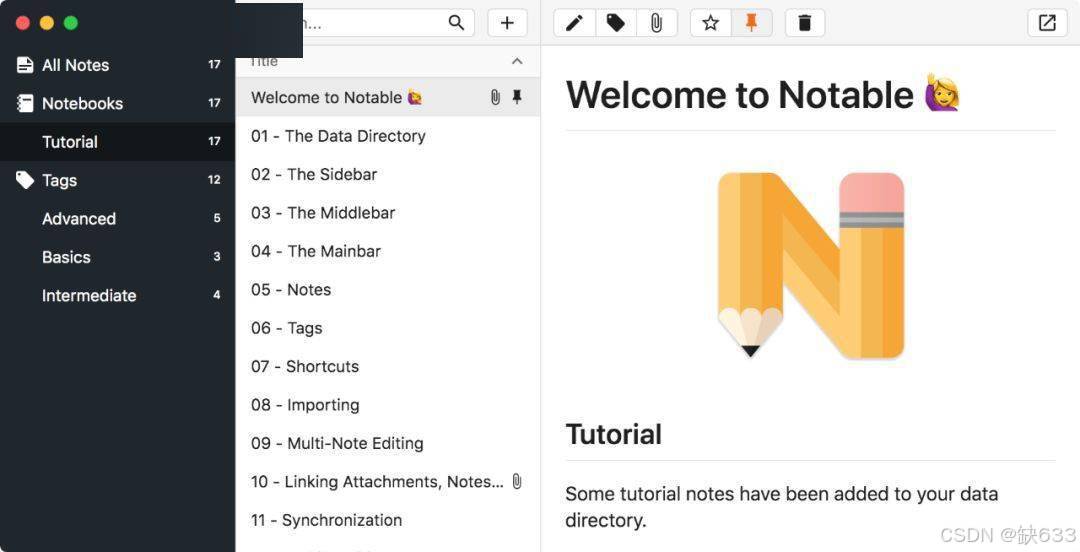The height and width of the screenshot is (552, 1080).
Task: Click the pin icon on Welcome to Notable row
Action: point(517,97)
